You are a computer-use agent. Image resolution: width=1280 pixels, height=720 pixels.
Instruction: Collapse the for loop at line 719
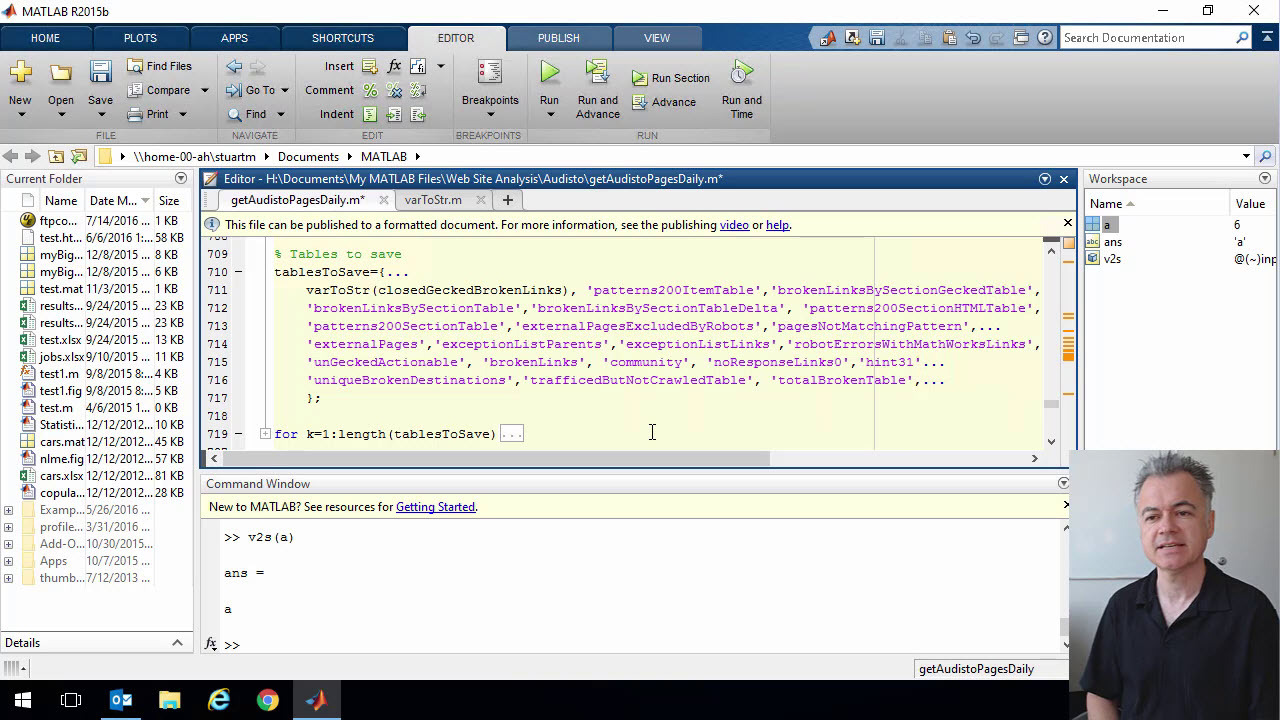265,434
